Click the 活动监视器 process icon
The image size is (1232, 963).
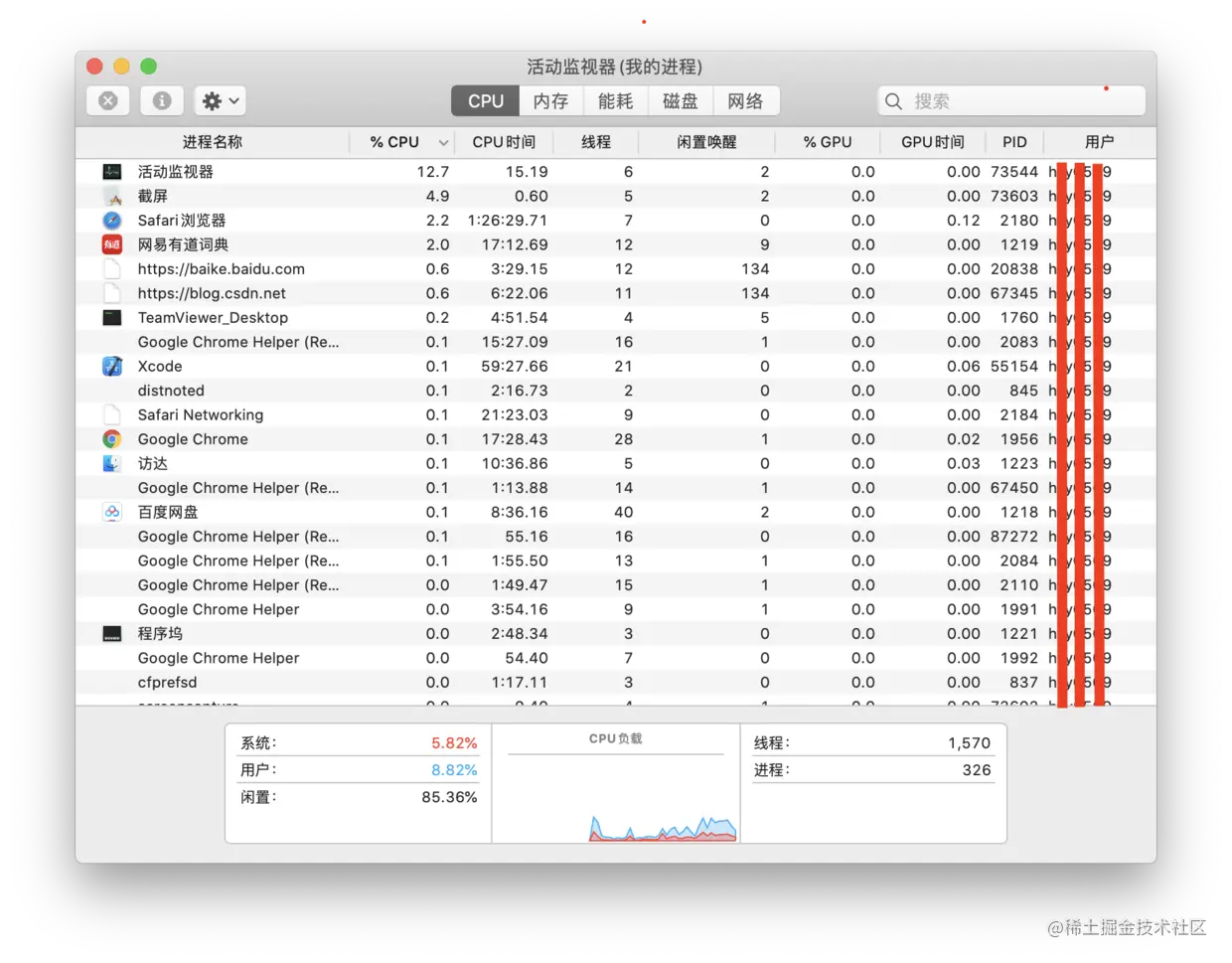(x=112, y=172)
